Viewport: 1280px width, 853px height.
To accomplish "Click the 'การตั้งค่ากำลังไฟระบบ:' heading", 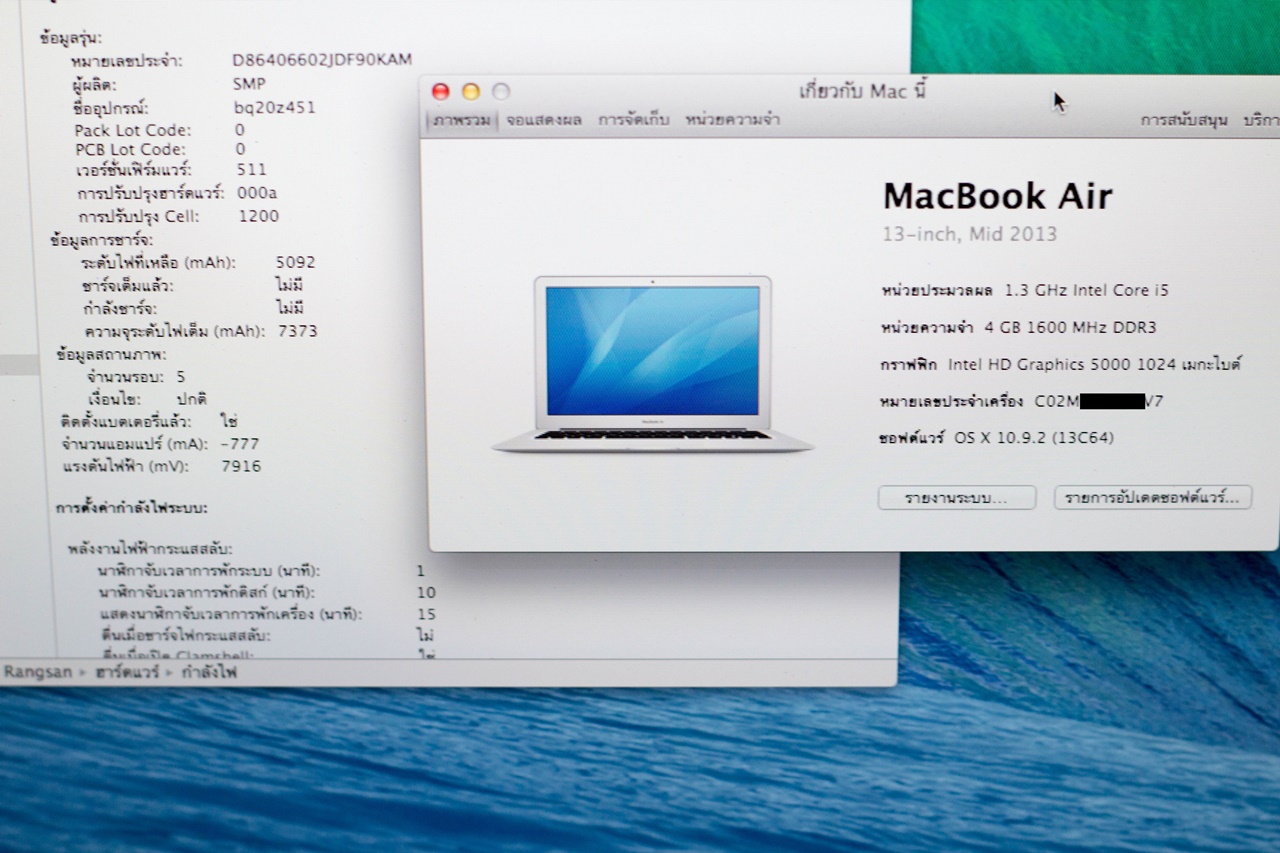I will (131, 509).
